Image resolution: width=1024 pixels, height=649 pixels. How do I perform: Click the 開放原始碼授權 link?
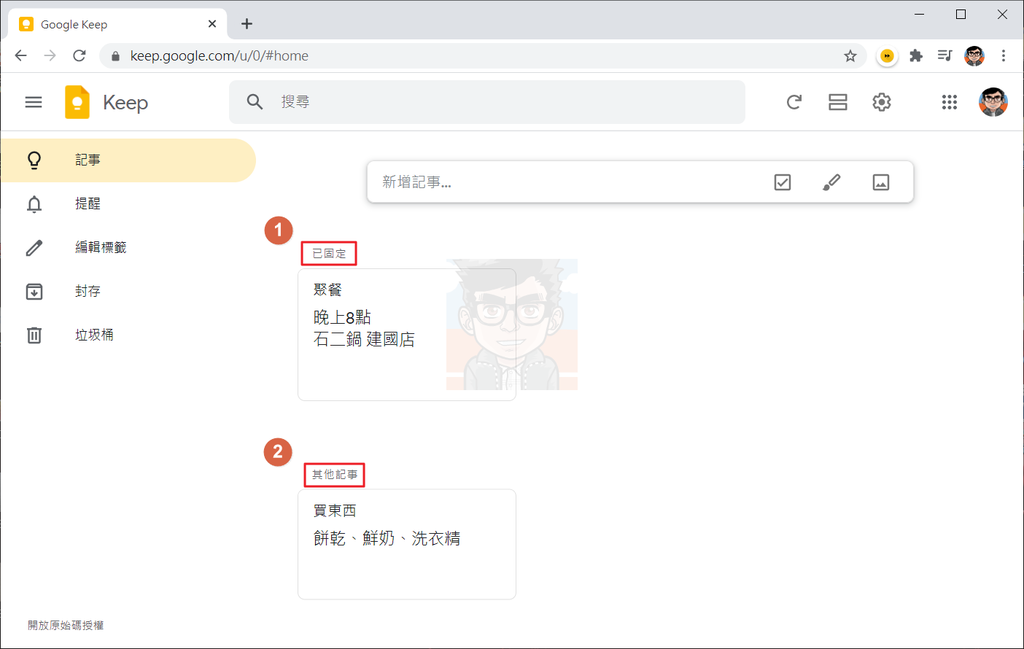pyautogui.click(x=65, y=625)
